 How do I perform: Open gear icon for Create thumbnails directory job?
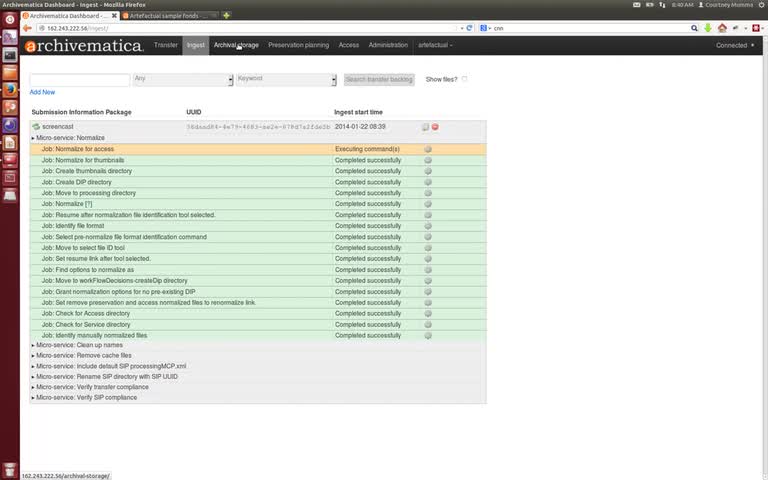coord(428,171)
